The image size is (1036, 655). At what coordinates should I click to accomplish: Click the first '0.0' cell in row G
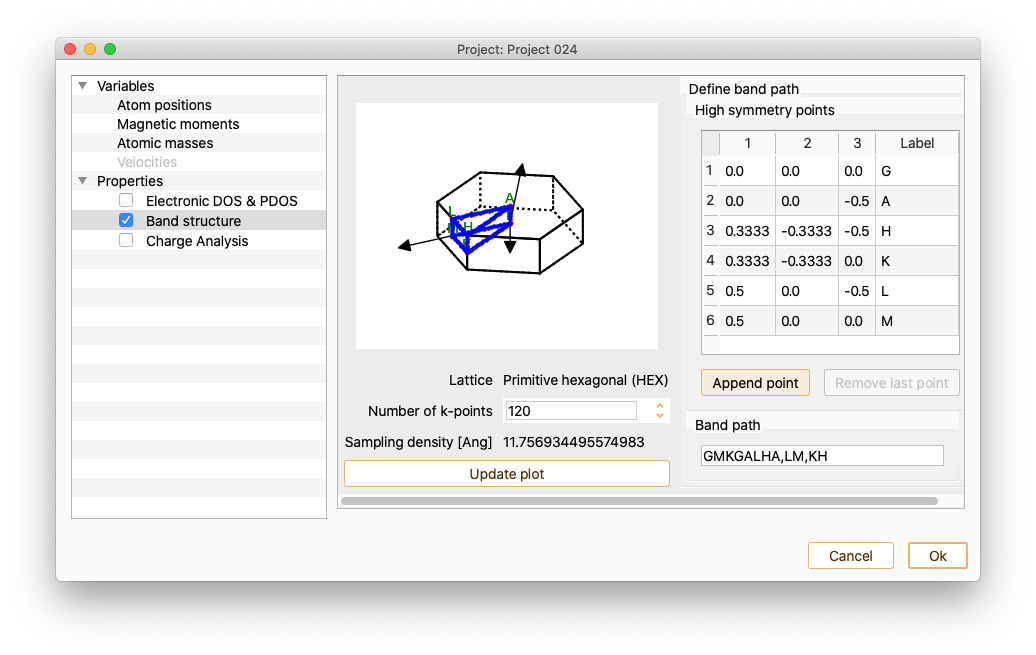click(x=747, y=171)
